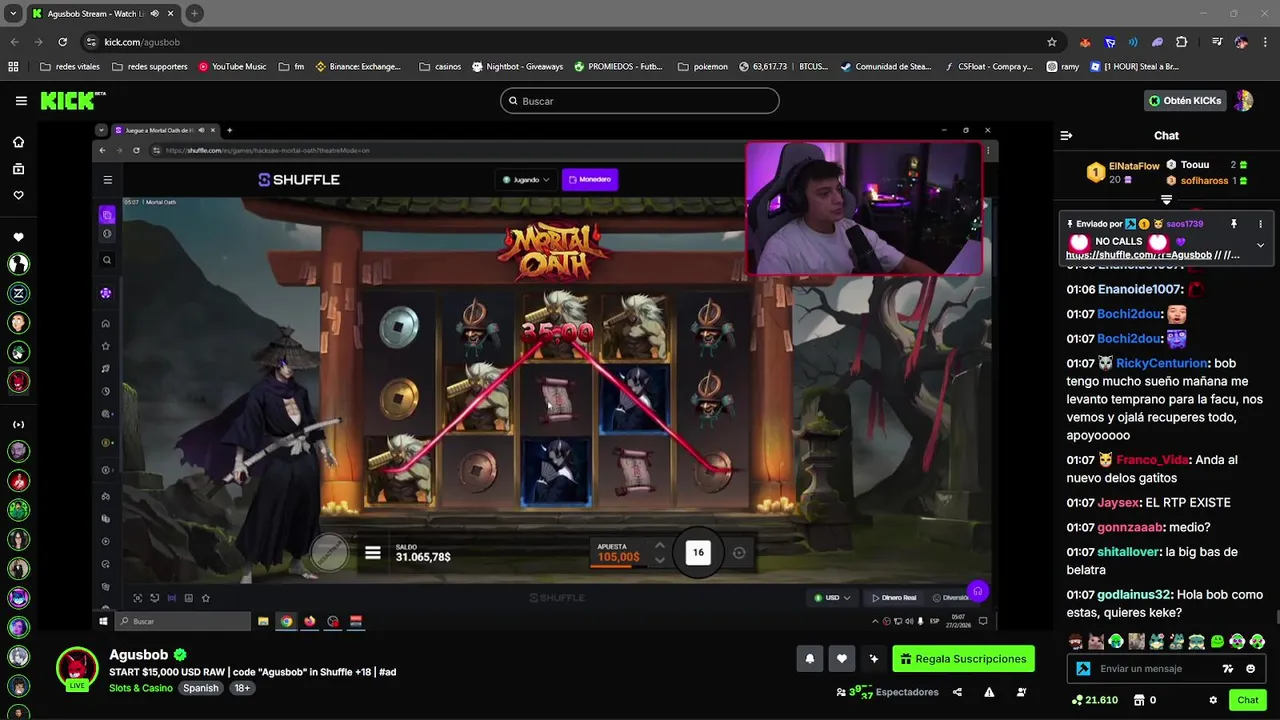Open YouTube Music bookmark

tap(233, 67)
